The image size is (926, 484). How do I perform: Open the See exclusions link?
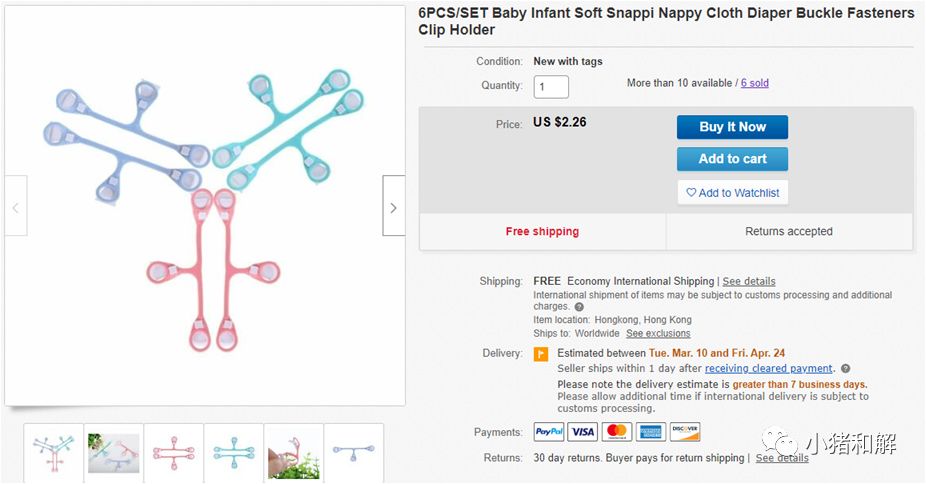coord(658,333)
